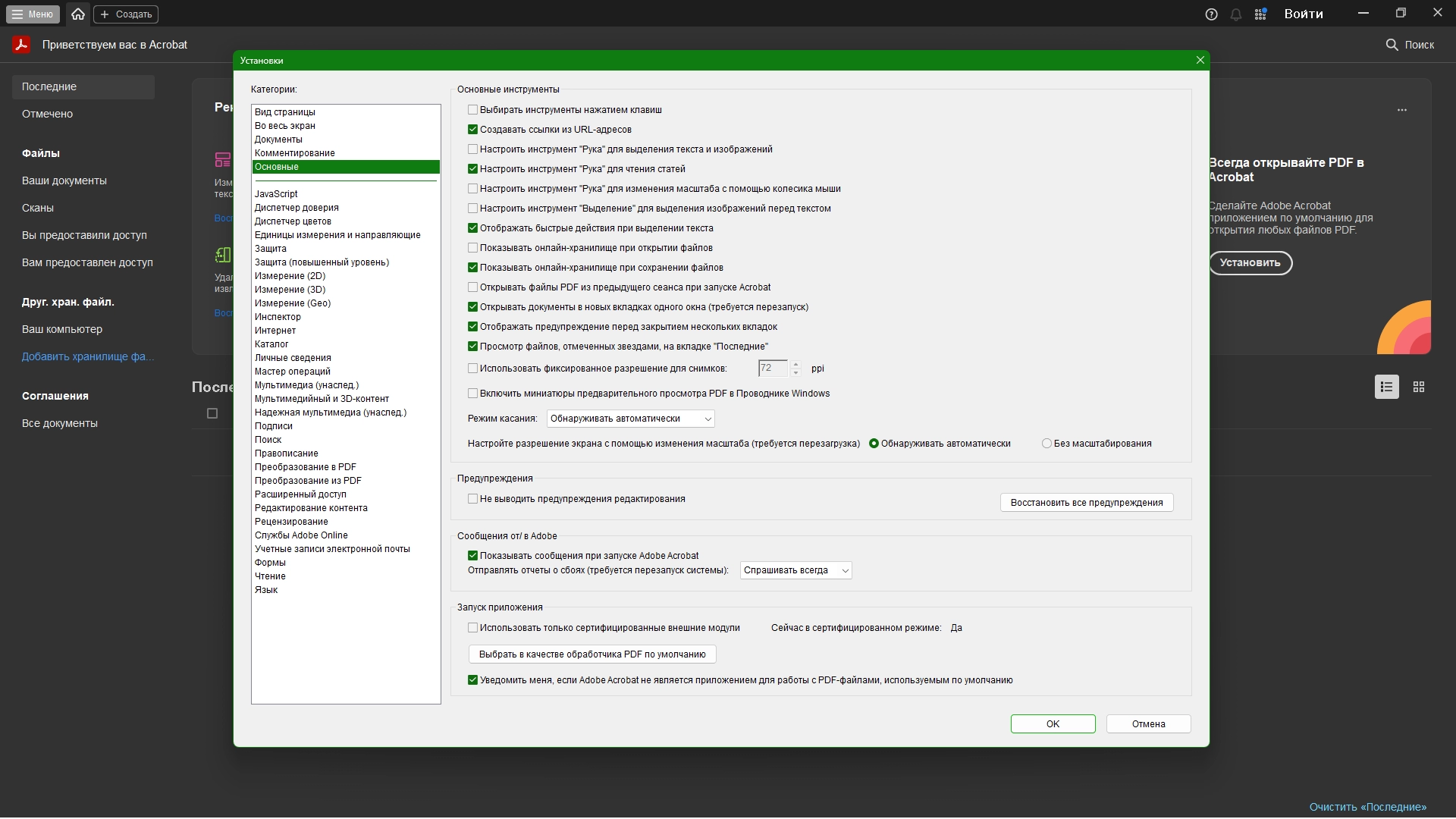Uncheck "Создавать ссылки из URL-адресов"
This screenshot has width=1456, height=819.
click(x=472, y=130)
